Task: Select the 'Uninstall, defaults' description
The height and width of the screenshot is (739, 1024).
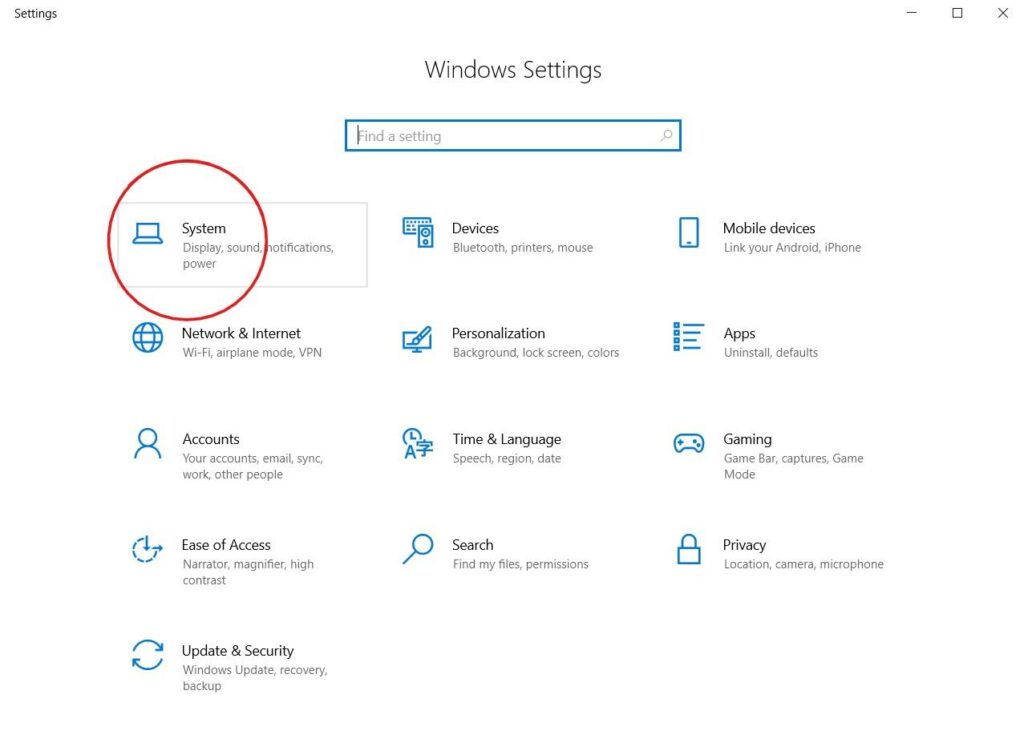Action: click(771, 353)
